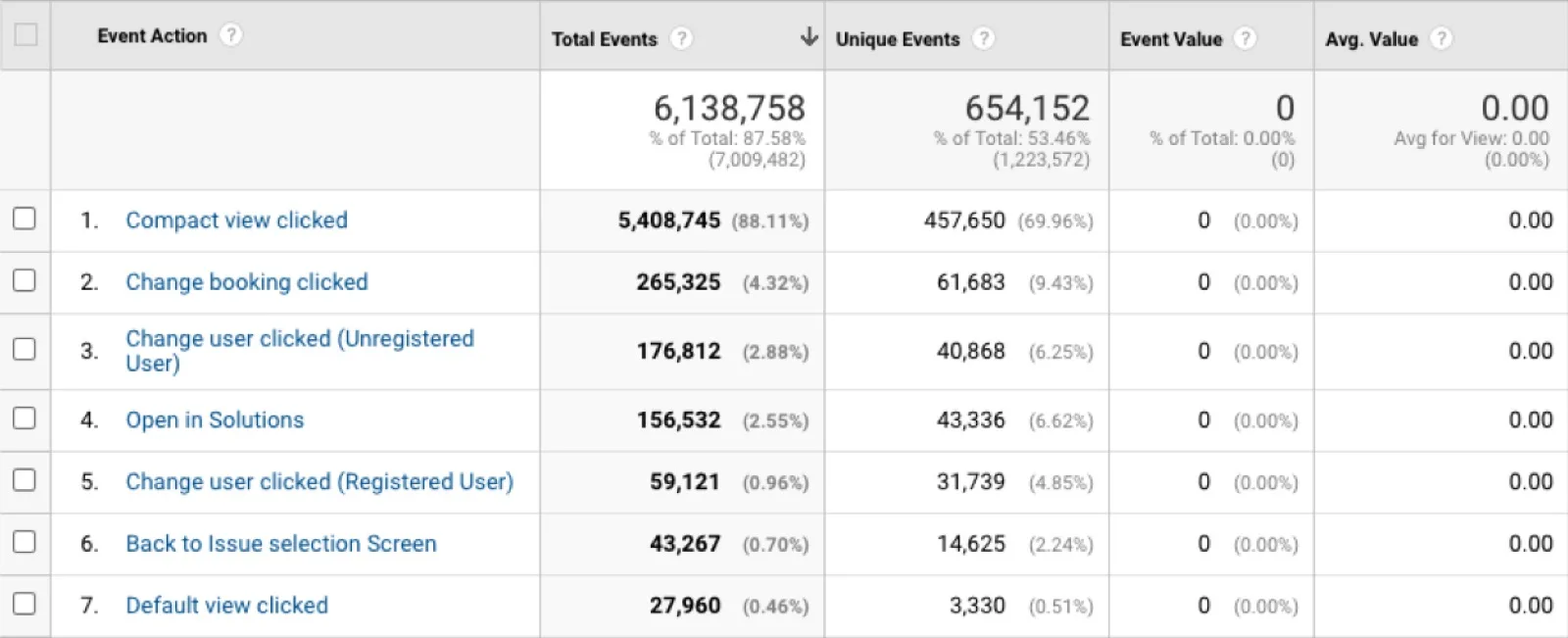
Task: Open Change user clicked (Unregistered User) link
Action: (300, 351)
